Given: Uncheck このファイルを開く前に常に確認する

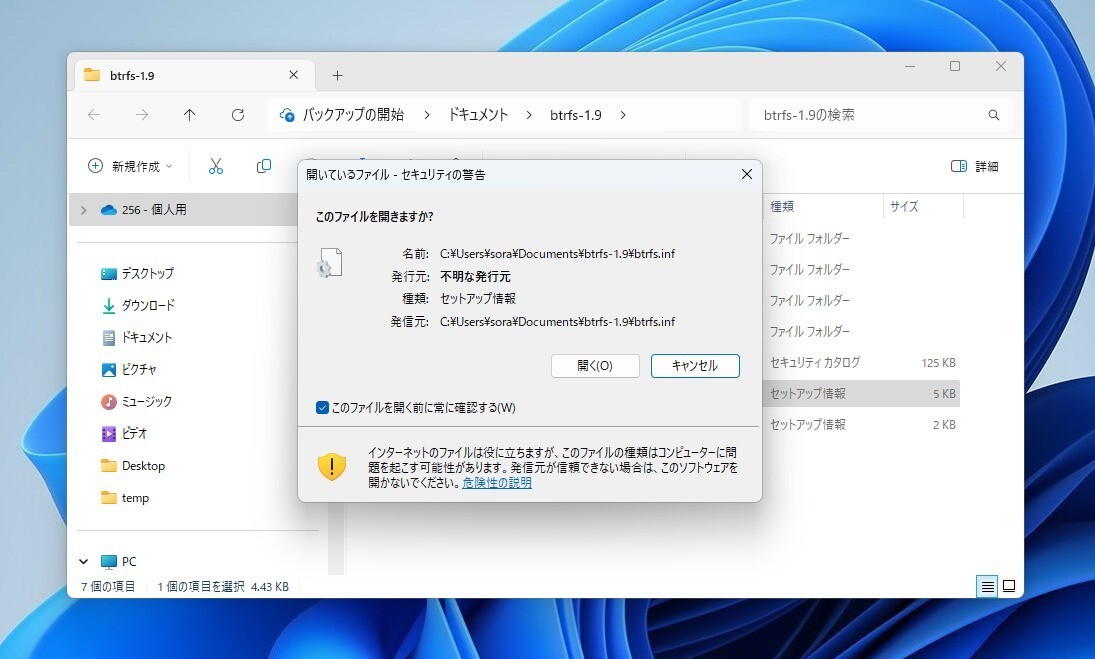Looking at the screenshot, I should coord(322,407).
